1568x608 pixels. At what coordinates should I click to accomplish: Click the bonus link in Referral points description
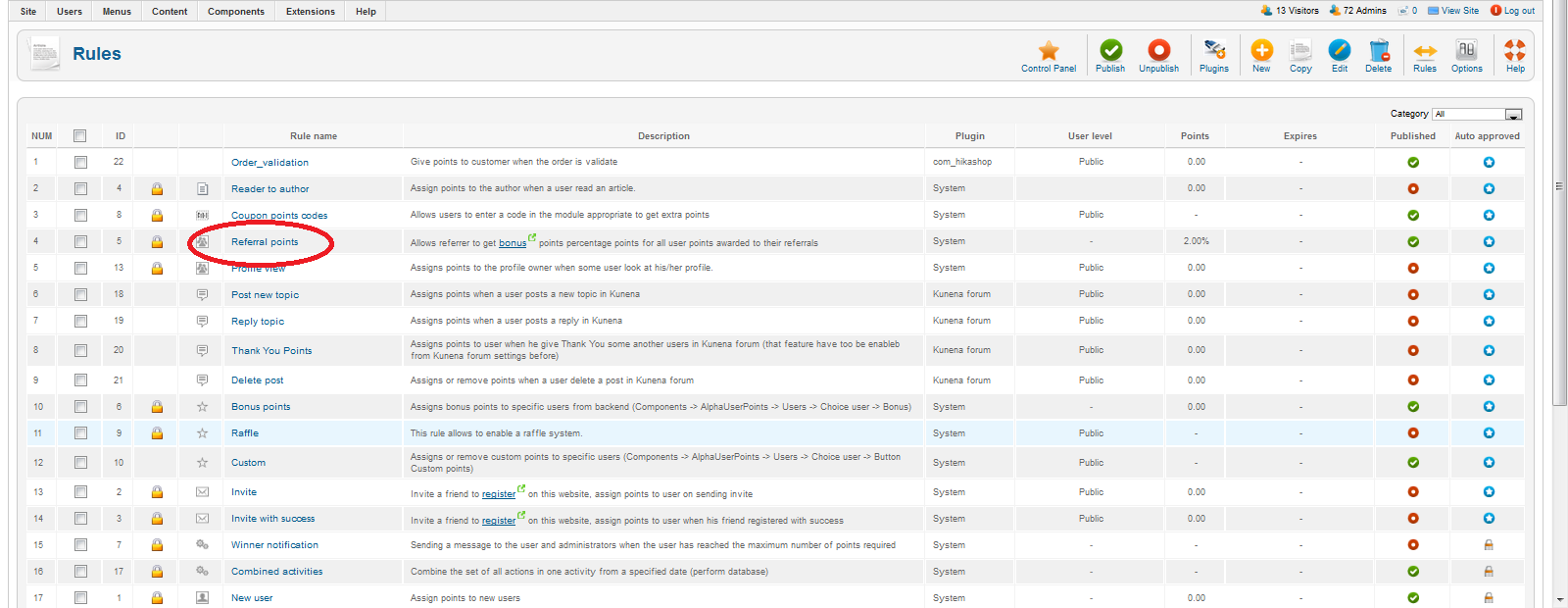click(x=513, y=243)
